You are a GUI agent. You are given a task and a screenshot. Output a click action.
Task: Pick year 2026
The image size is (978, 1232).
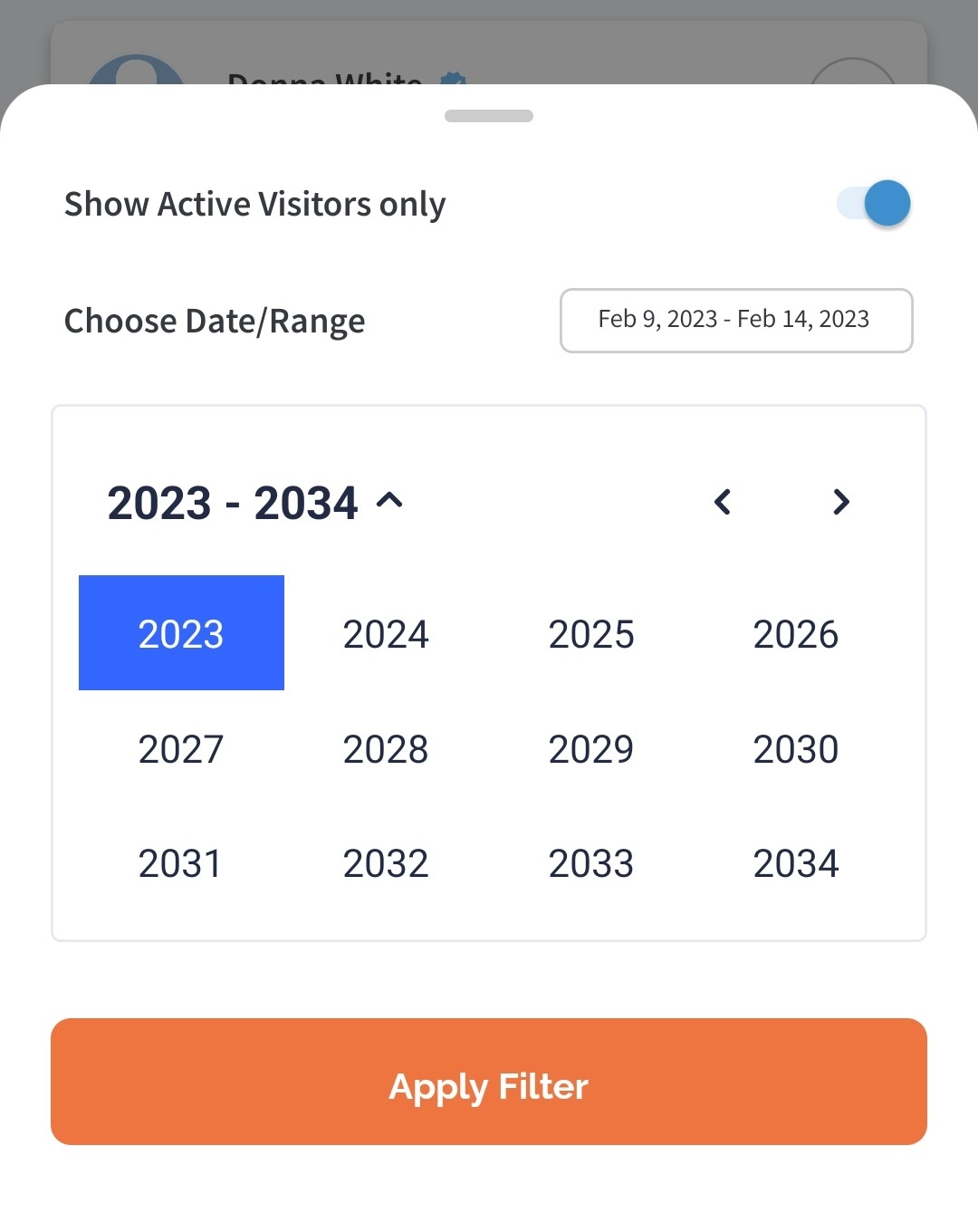796,634
